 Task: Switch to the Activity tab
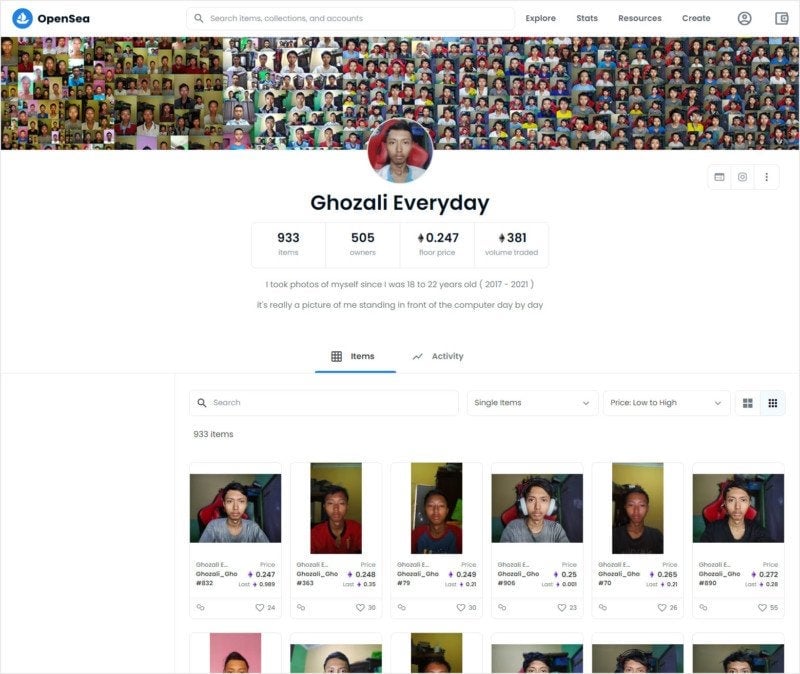coord(438,356)
